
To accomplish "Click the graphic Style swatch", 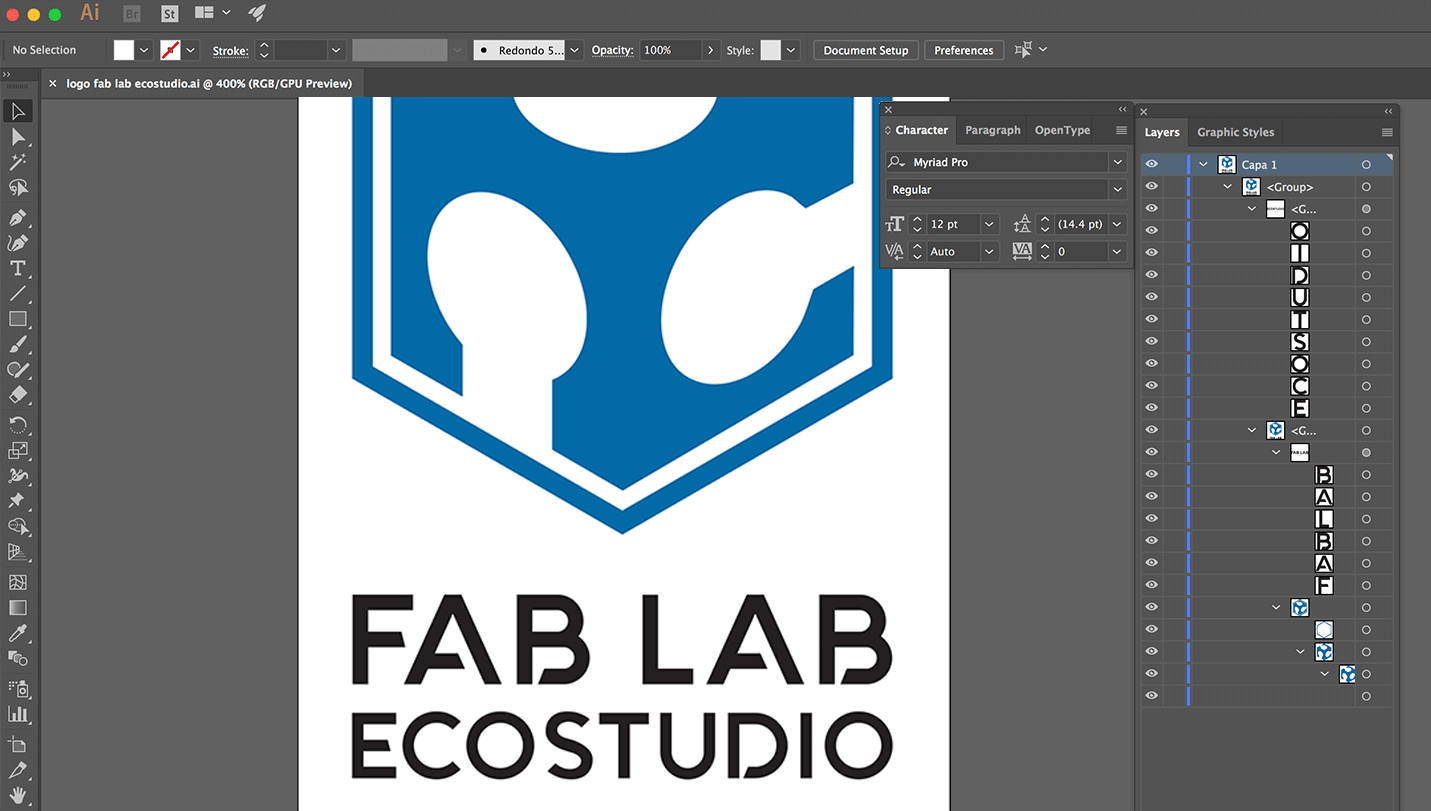I will coord(770,50).
